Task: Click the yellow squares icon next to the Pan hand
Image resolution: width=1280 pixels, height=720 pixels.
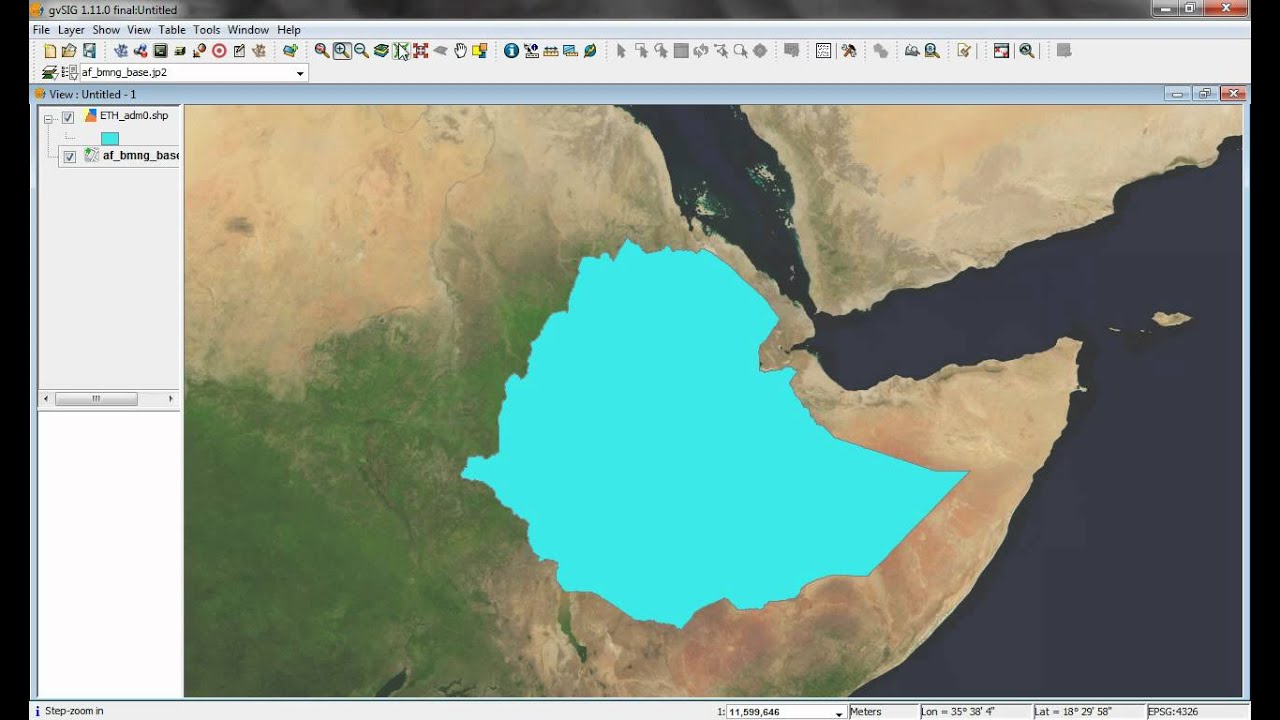Action: [480, 51]
